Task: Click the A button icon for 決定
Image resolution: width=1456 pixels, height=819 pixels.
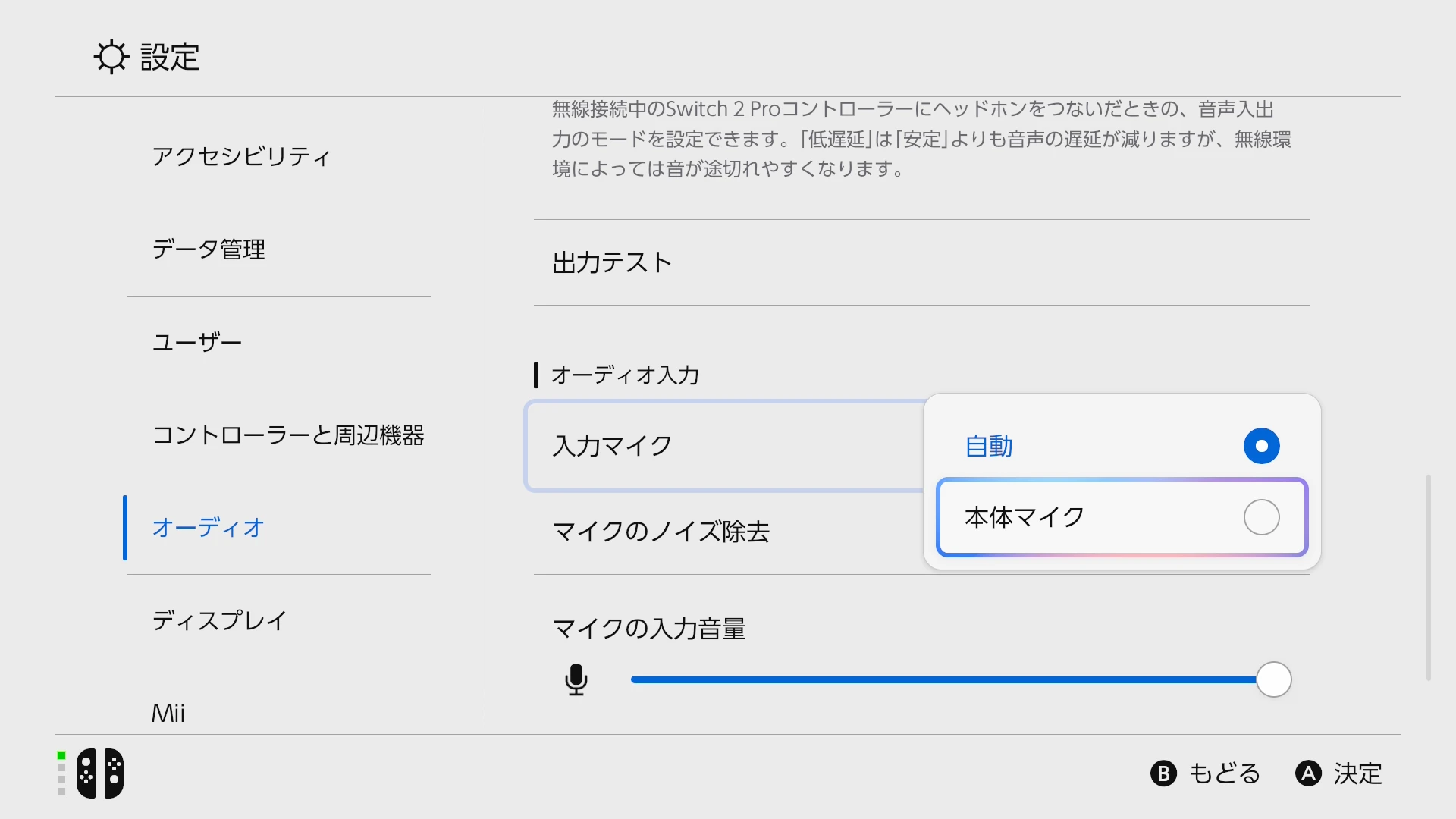Action: pyautogui.click(x=1308, y=773)
